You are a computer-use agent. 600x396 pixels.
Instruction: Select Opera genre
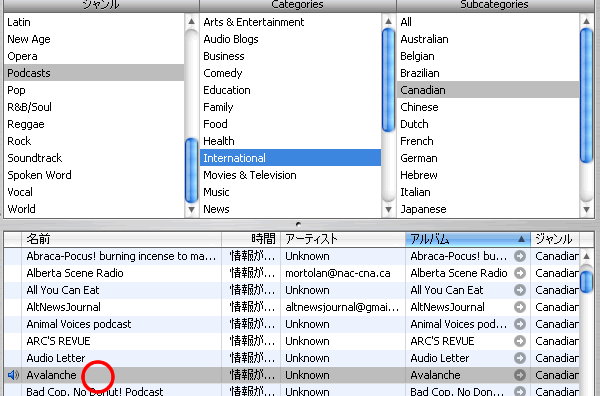[94, 56]
